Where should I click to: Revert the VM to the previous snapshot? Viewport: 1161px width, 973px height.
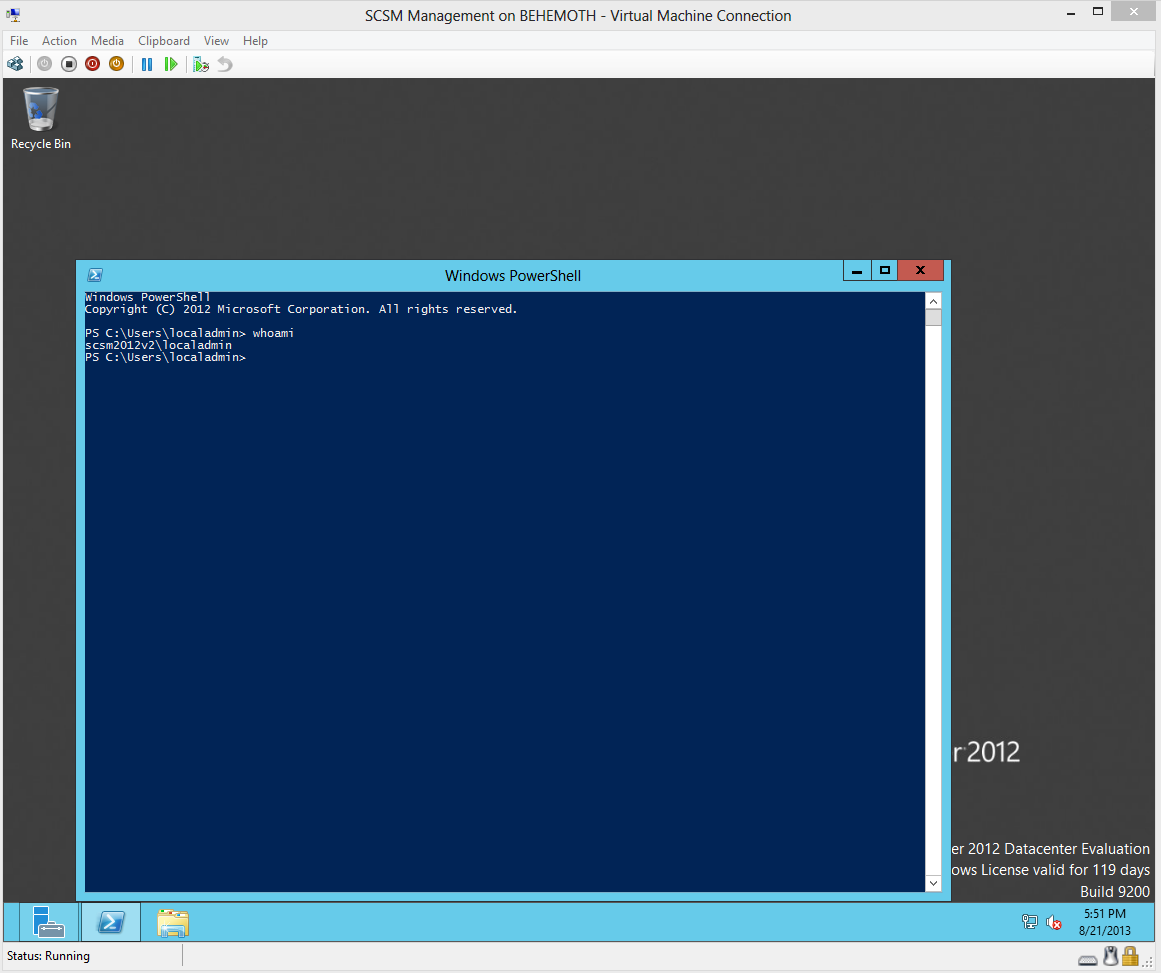tap(225, 64)
